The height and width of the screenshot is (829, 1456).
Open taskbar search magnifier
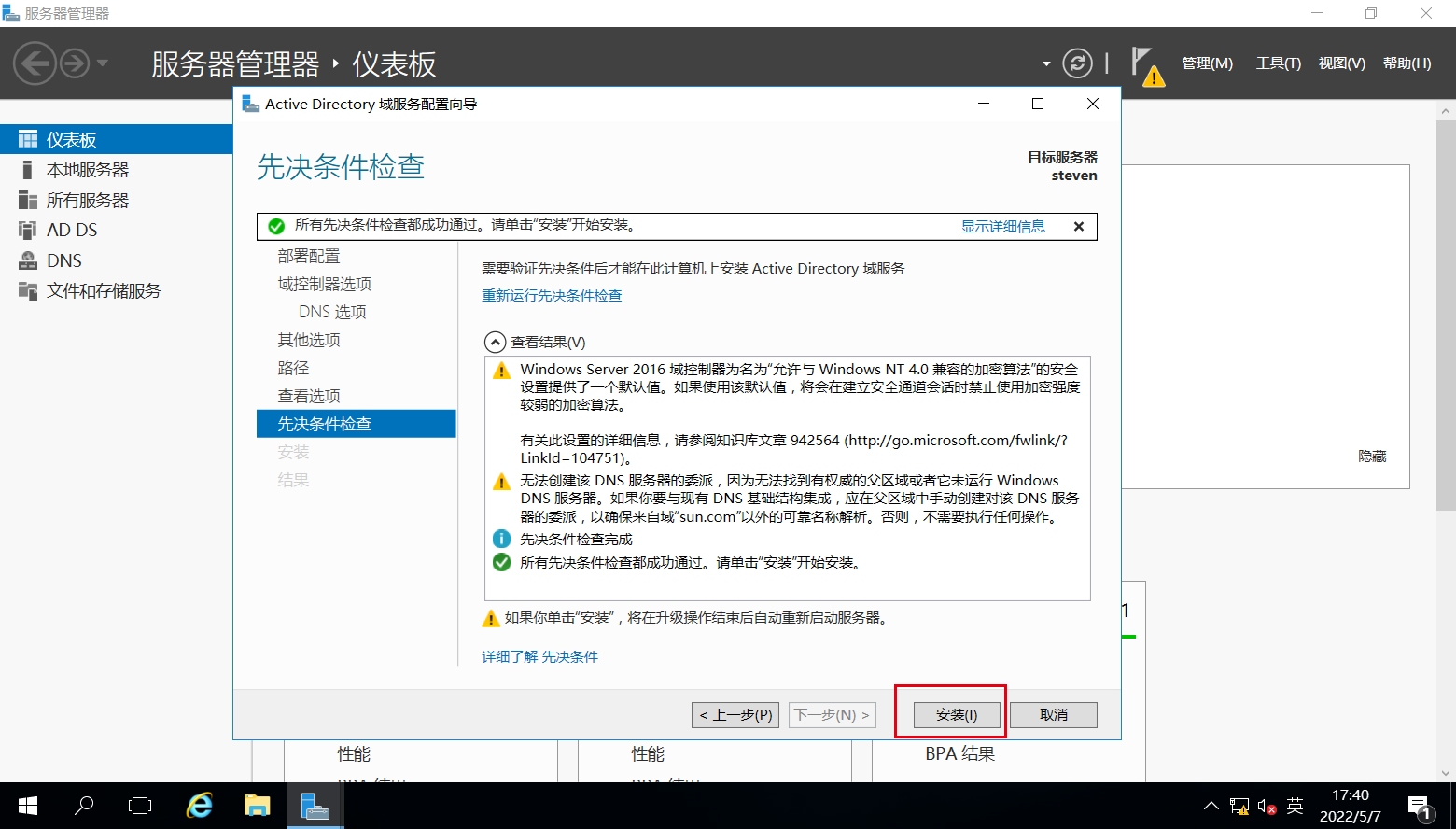(x=84, y=806)
